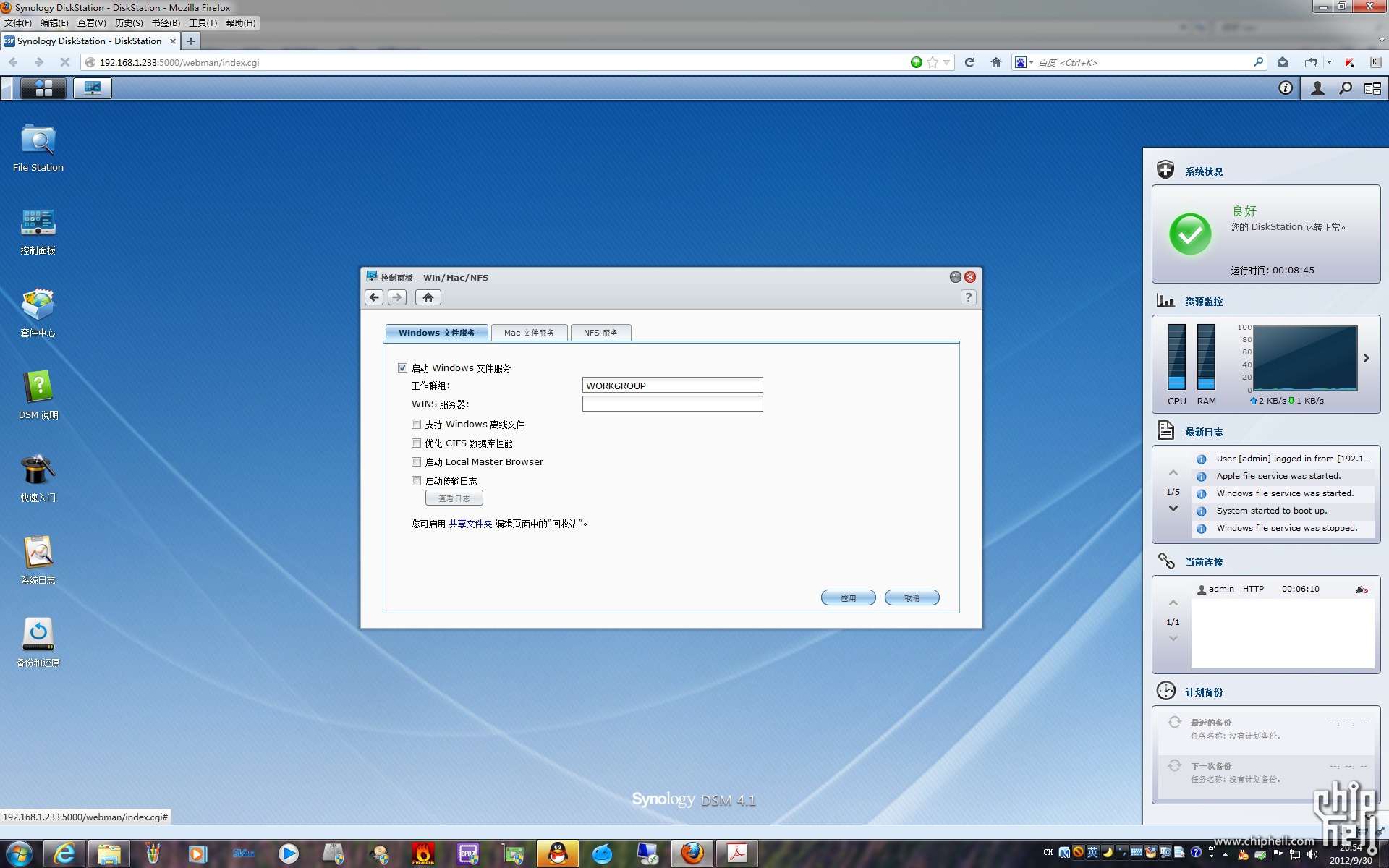Open Internet Explorer from taskbar
The height and width of the screenshot is (868, 1389).
coord(64,854)
